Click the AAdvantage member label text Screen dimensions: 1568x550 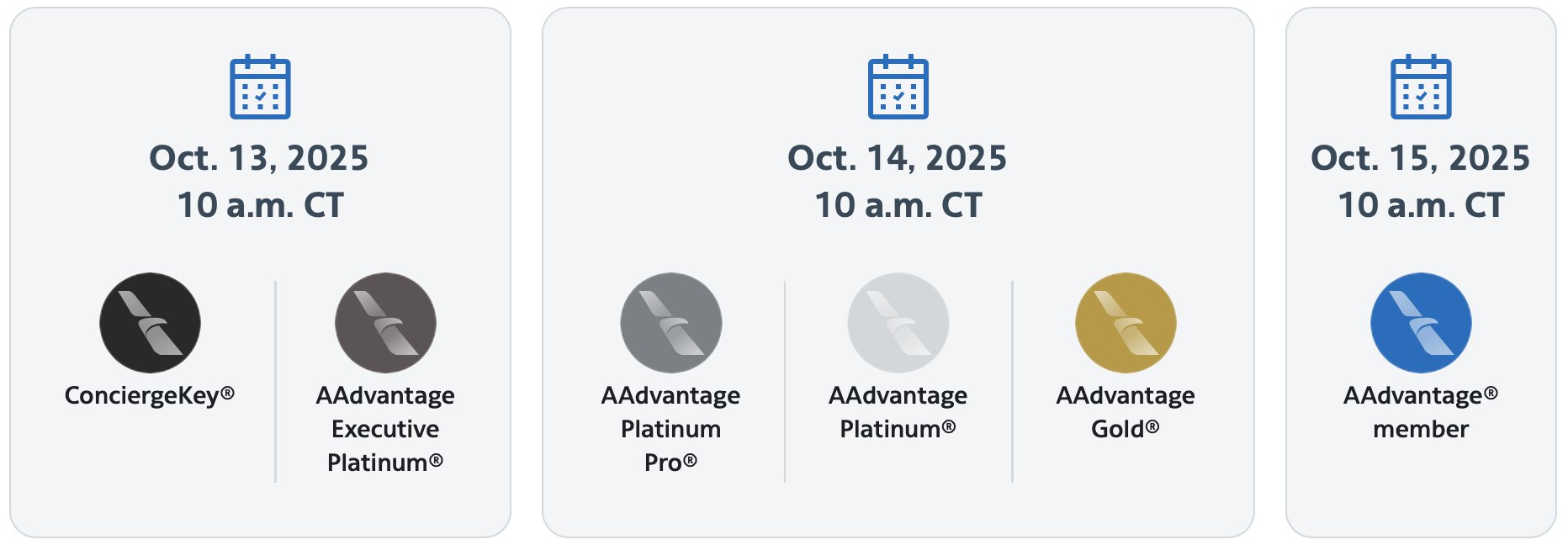(1421, 412)
